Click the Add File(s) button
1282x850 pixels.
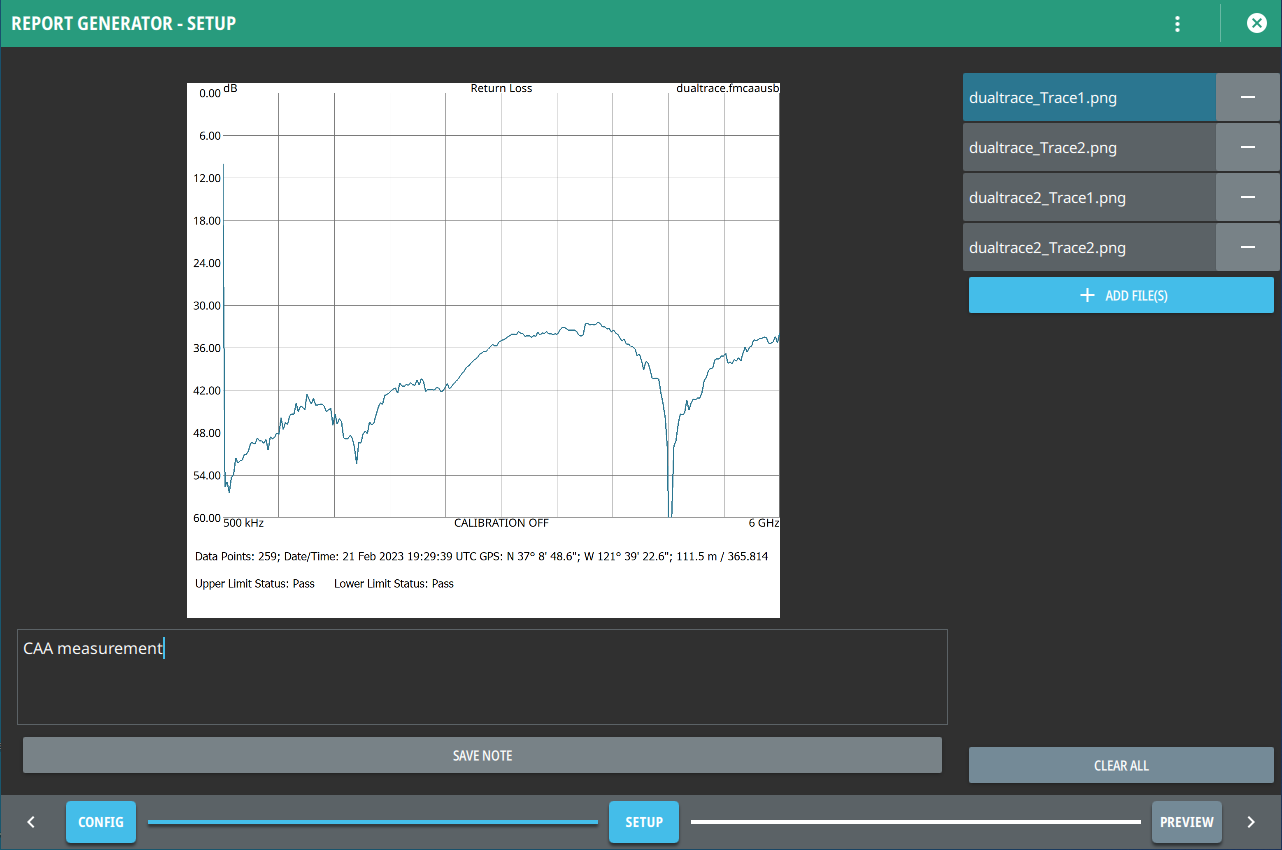[1121, 296]
